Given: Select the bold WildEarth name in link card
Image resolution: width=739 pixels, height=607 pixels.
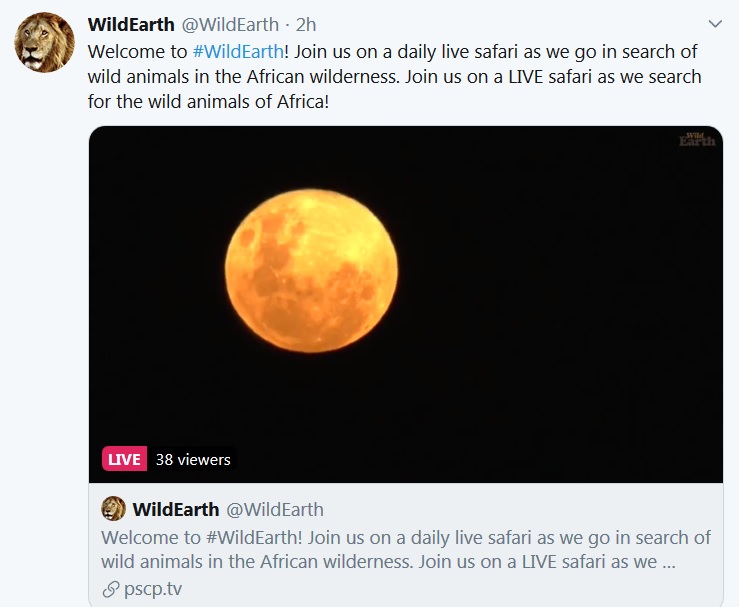Looking at the screenshot, I should (175, 510).
